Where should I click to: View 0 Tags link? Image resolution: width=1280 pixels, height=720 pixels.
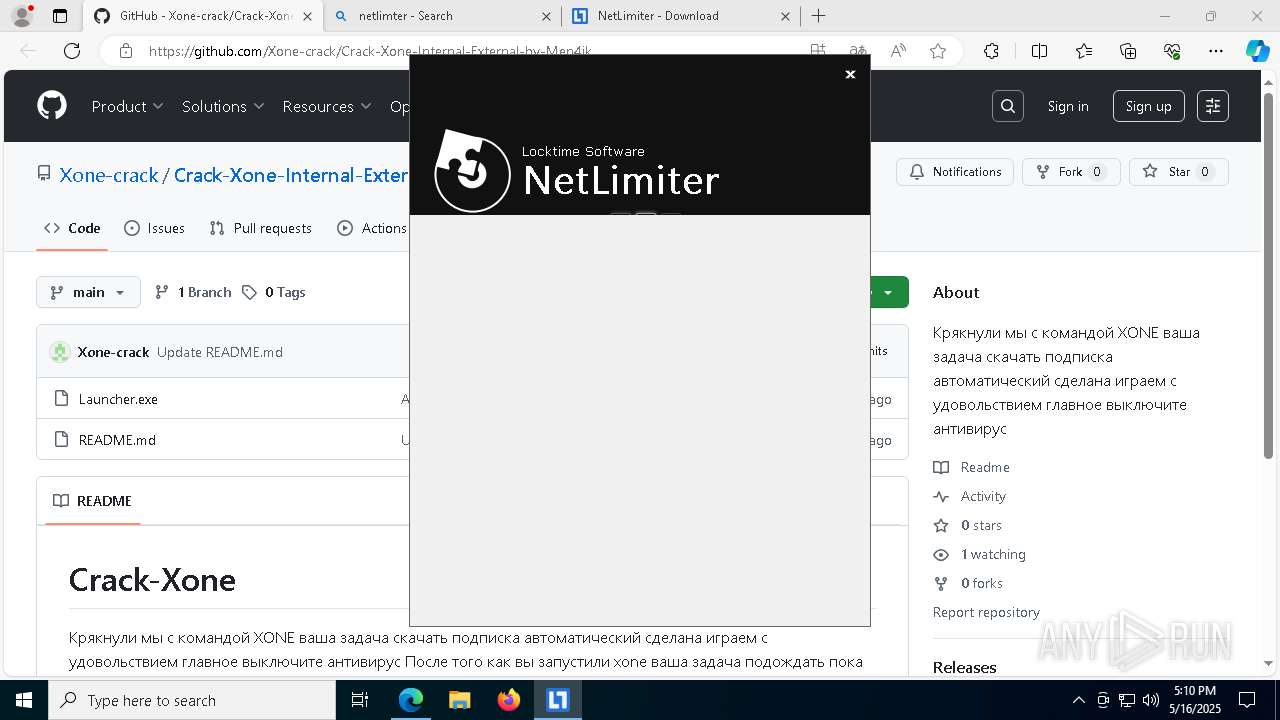pyautogui.click(x=273, y=292)
